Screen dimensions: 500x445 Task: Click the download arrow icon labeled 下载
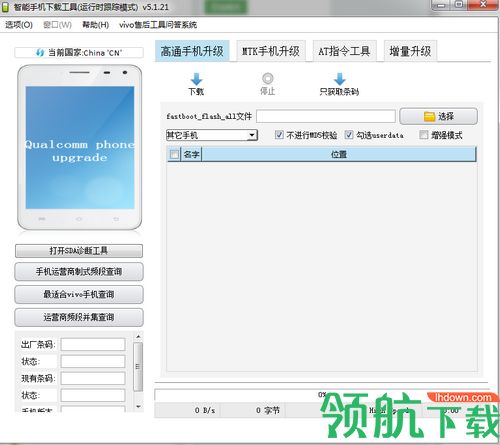(x=196, y=79)
